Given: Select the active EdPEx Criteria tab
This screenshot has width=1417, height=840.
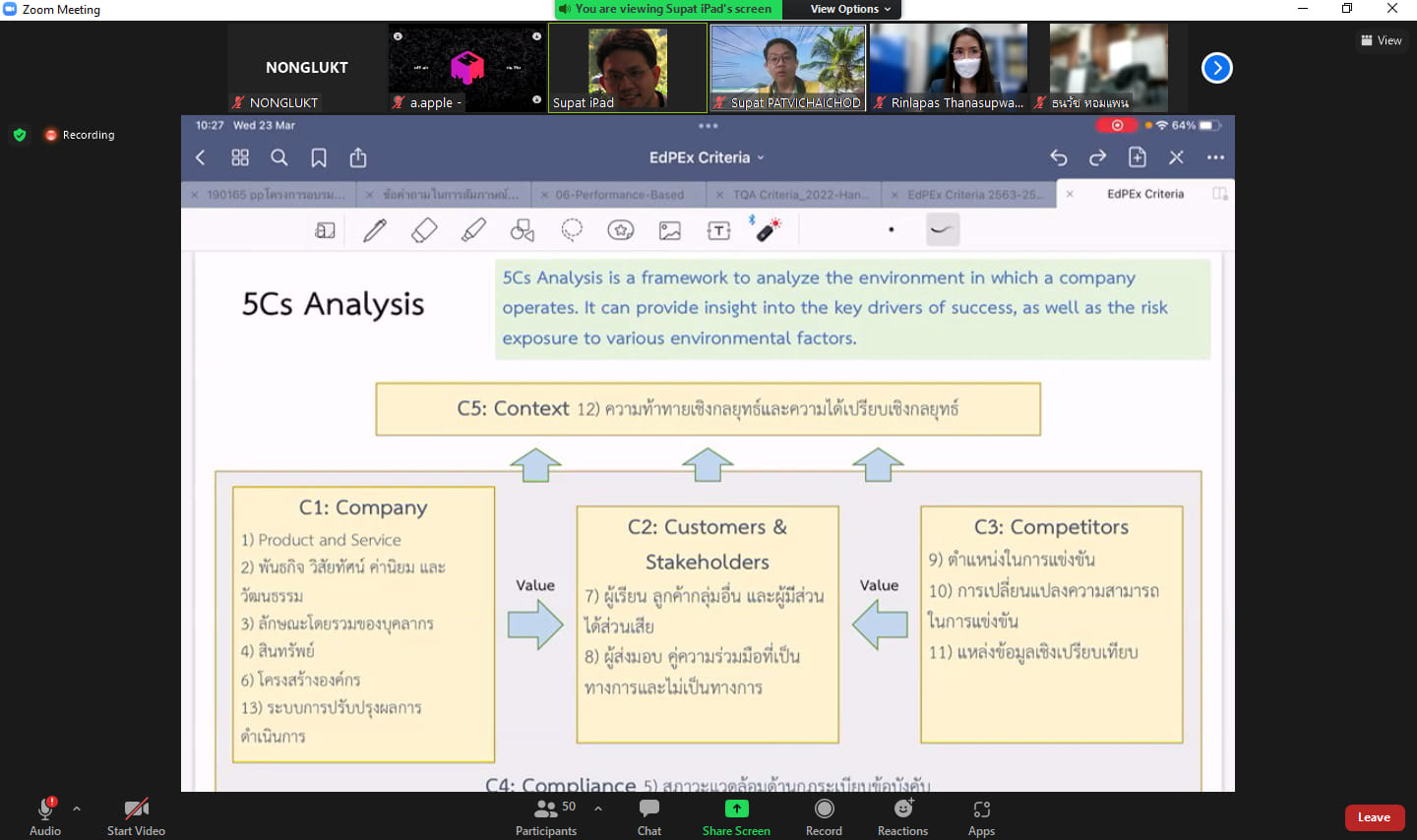Looking at the screenshot, I should tap(1145, 194).
